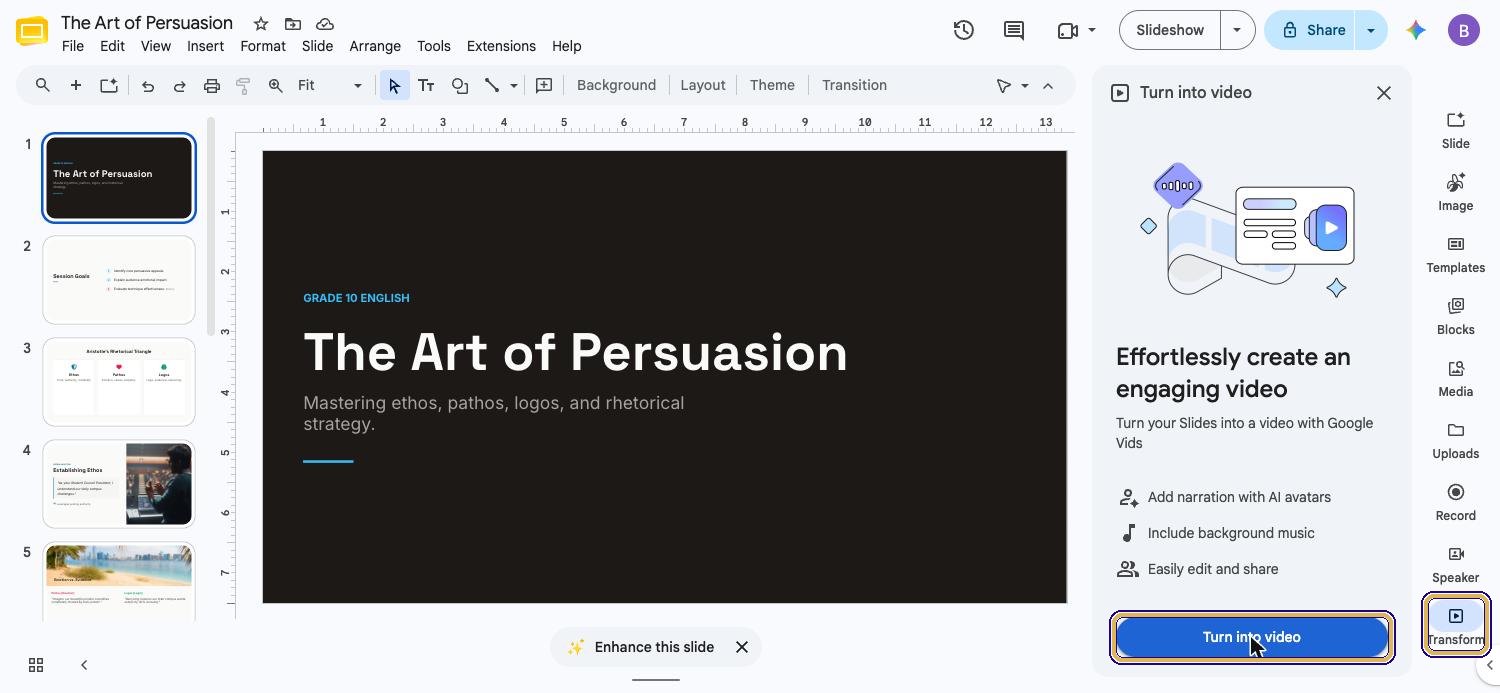Open the Uploads sidebar panel

[1455, 440]
